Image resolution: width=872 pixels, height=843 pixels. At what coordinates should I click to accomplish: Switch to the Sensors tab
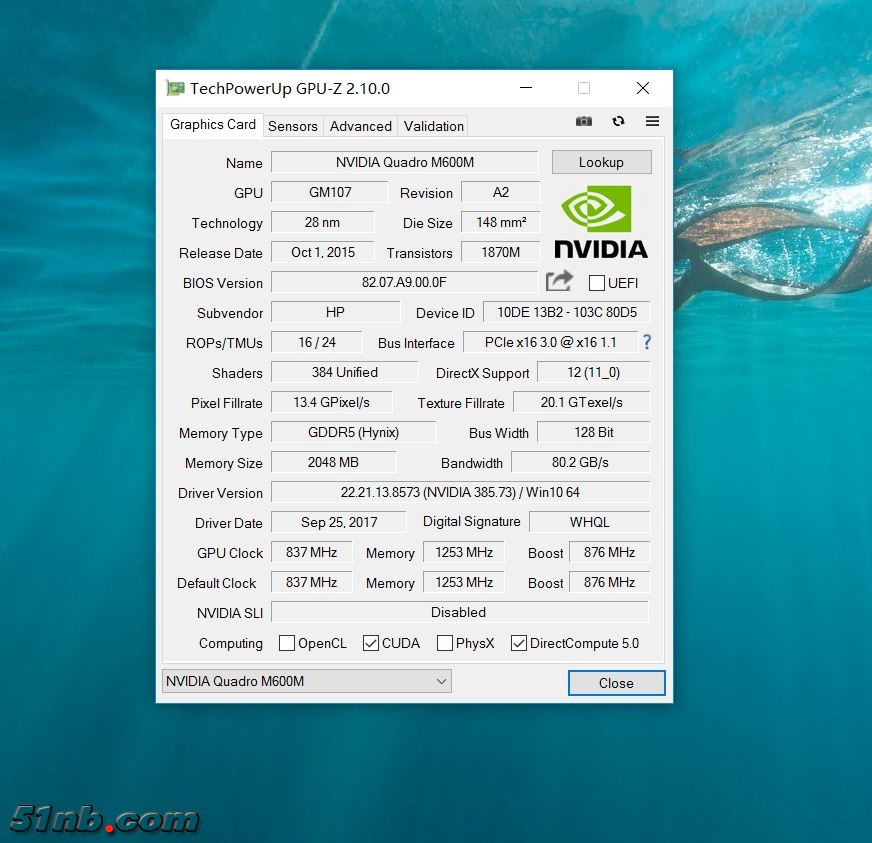293,126
